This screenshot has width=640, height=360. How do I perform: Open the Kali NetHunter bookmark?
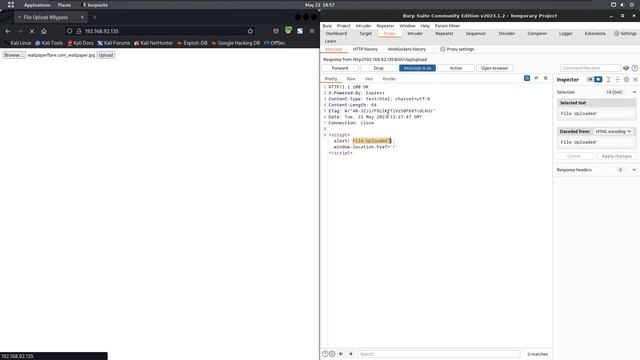[153, 43]
